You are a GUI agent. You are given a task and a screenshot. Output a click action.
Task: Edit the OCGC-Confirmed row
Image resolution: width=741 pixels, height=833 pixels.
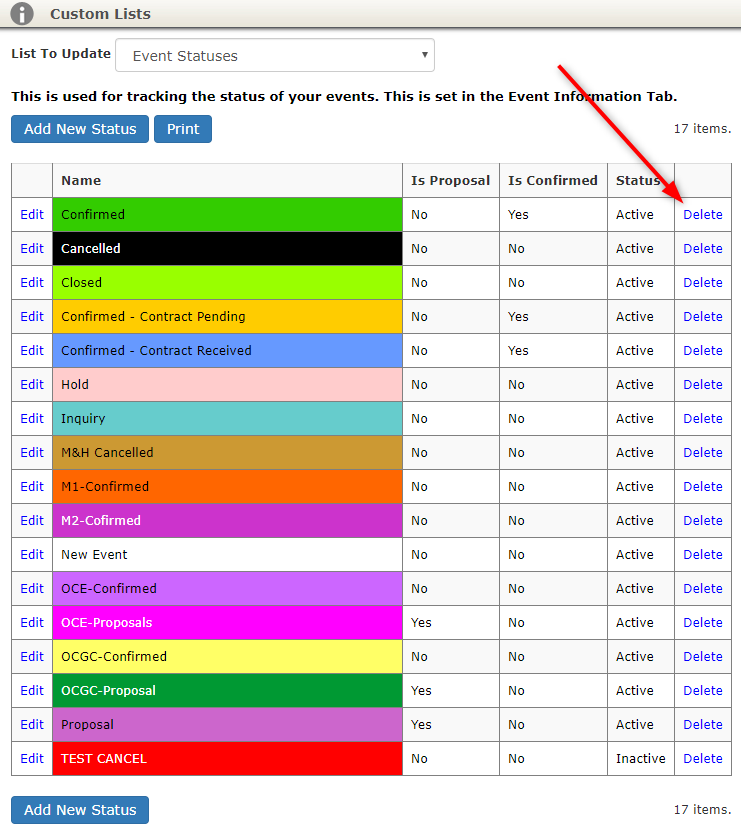[x=32, y=657]
